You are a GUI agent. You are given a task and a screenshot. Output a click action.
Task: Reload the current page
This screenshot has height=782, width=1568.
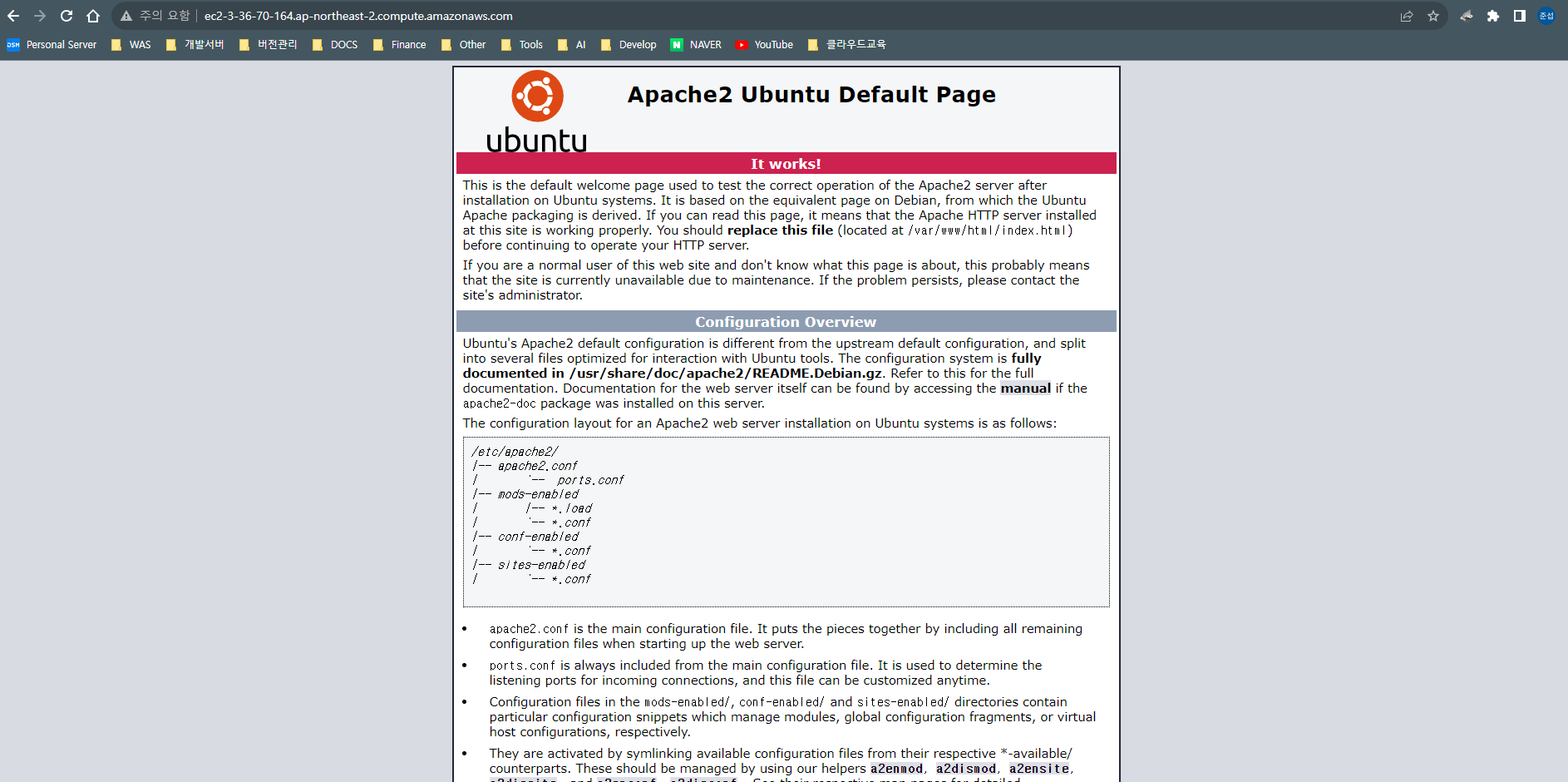pyautogui.click(x=67, y=16)
